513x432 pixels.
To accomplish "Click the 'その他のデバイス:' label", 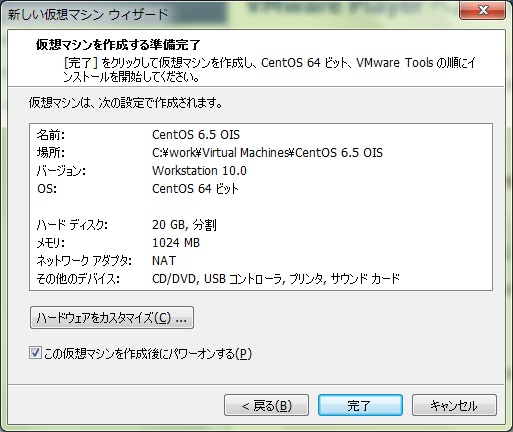I will pos(78,279).
